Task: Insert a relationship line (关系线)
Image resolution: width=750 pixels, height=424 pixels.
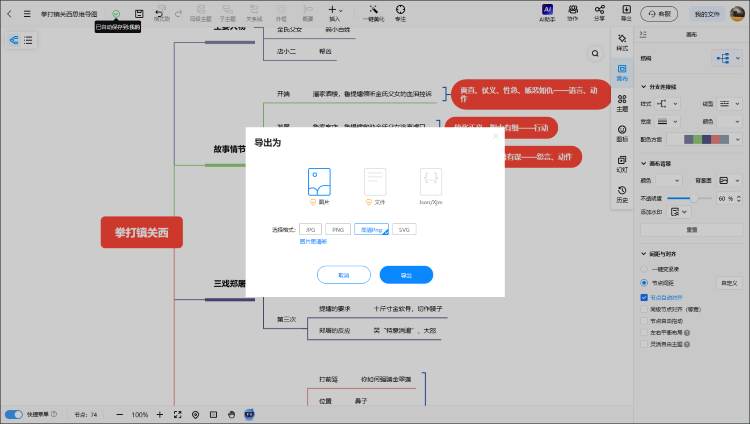Action: pyautogui.click(x=254, y=13)
